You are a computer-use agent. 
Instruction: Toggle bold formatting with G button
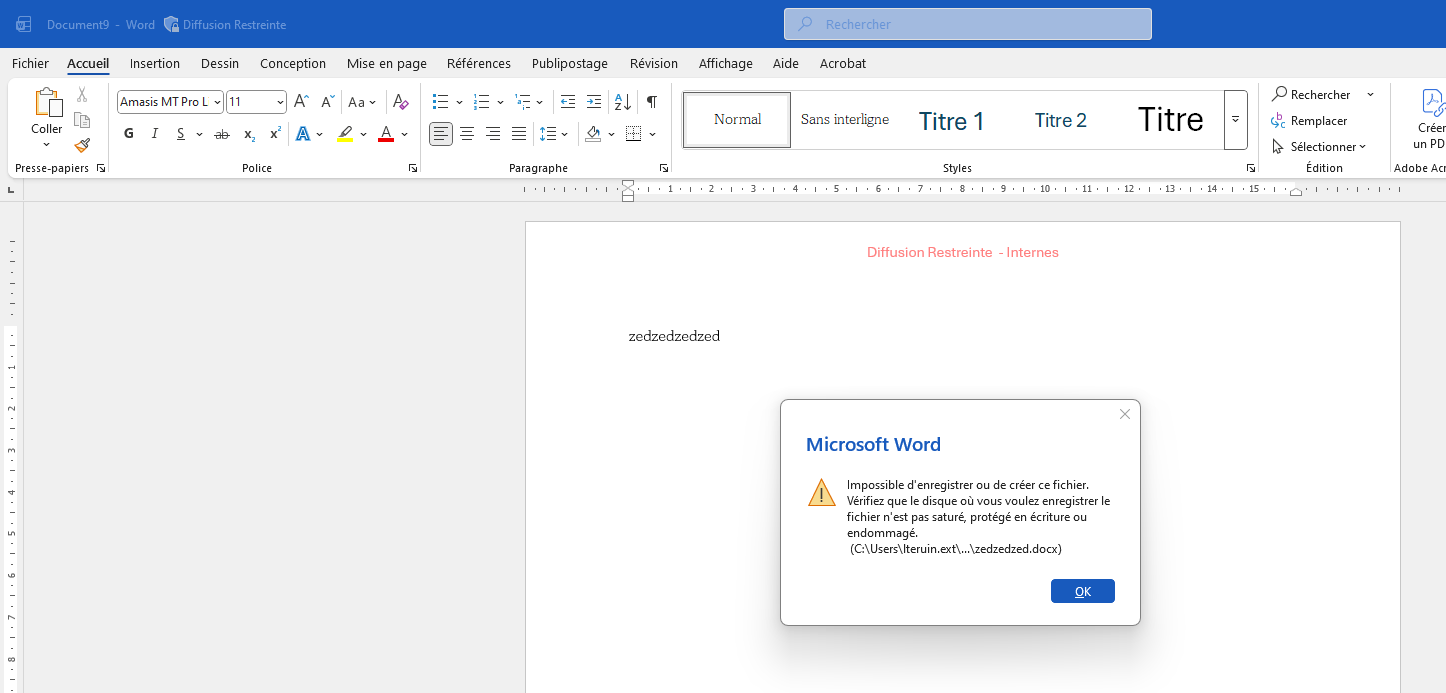pyautogui.click(x=129, y=134)
